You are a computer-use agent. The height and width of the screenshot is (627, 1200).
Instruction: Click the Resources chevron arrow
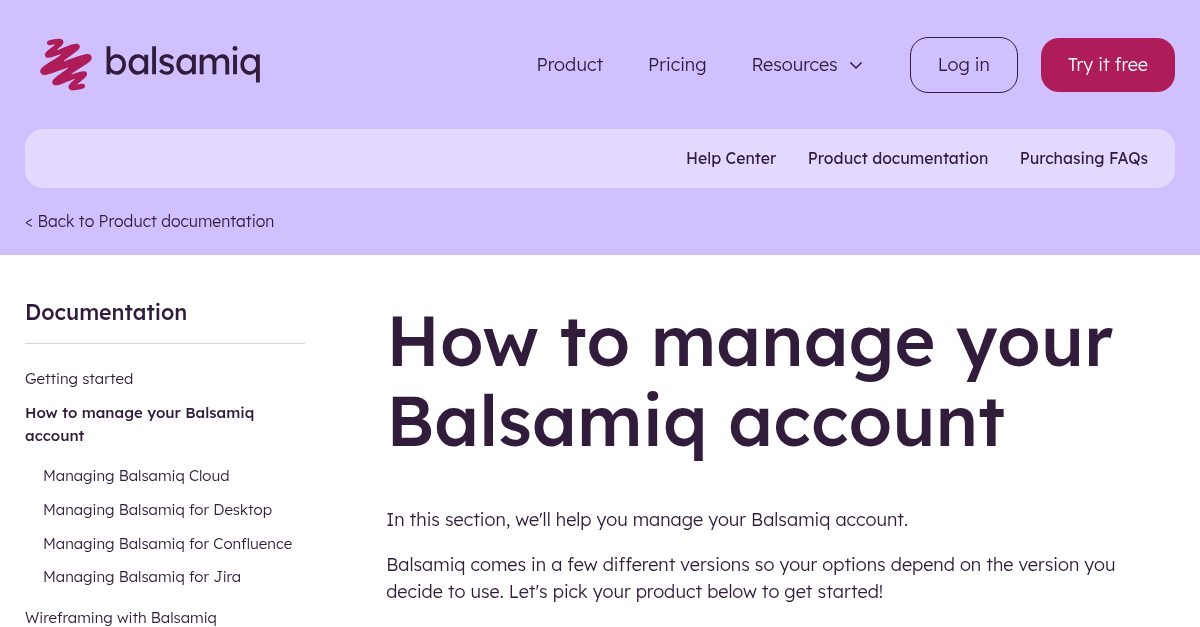(x=856, y=65)
